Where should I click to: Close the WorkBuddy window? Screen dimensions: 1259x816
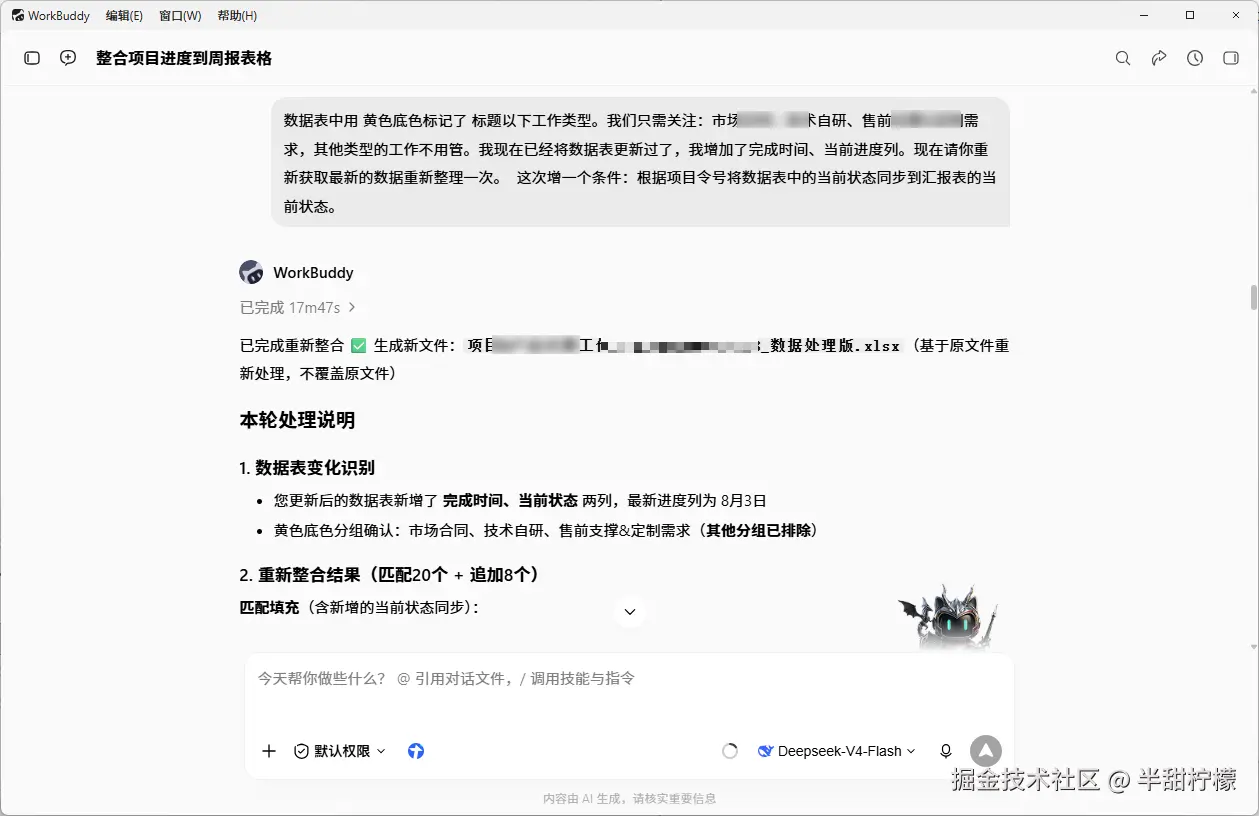pos(1236,15)
